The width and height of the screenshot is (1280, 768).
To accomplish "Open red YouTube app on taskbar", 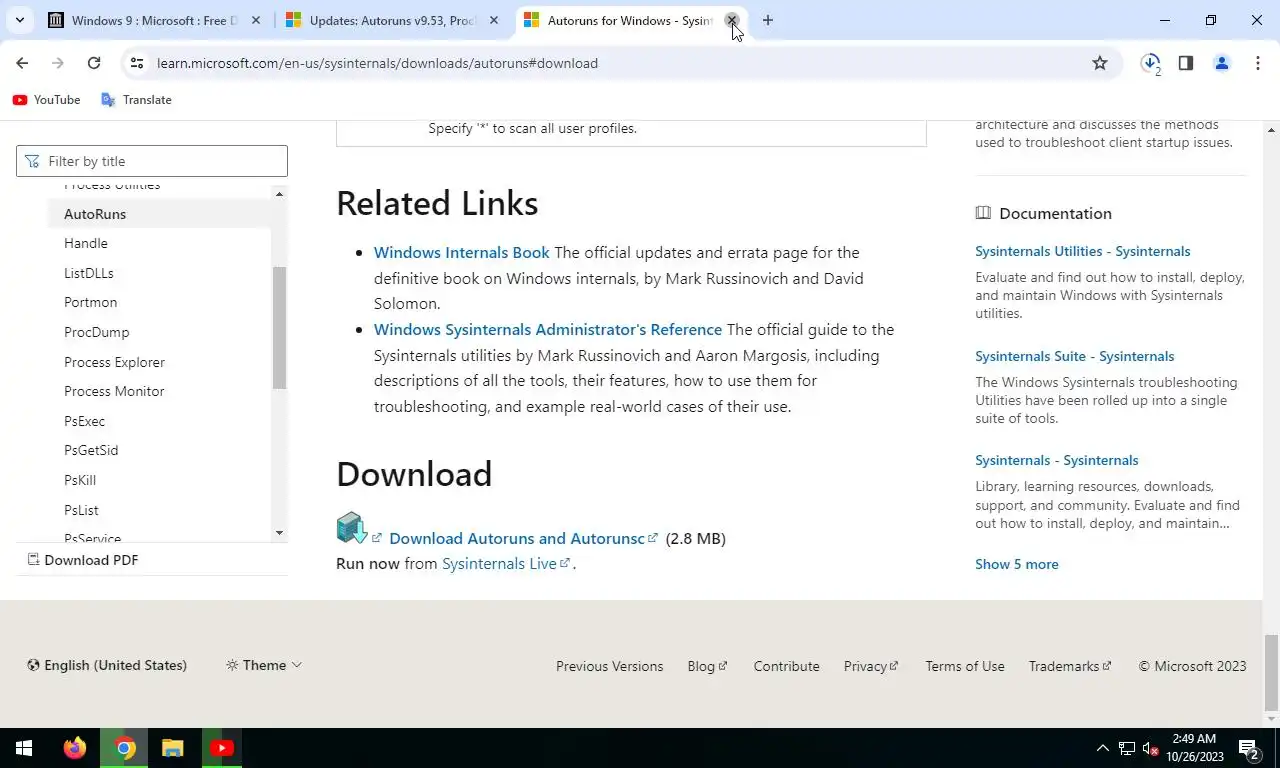I will coord(222,748).
